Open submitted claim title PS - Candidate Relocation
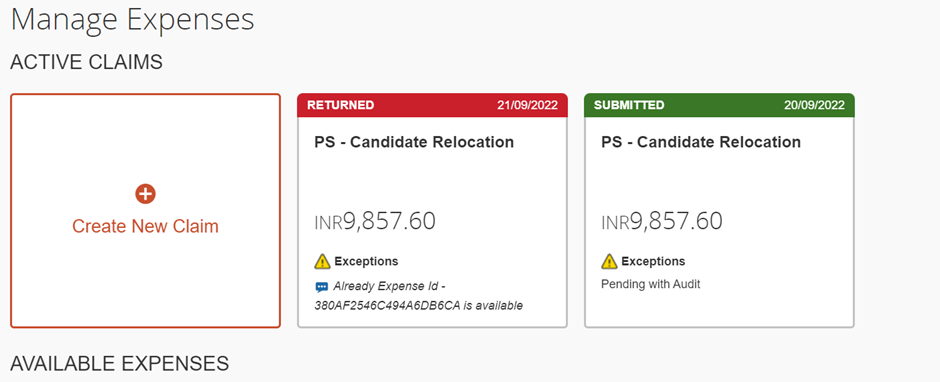940x382 pixels. pyautogui.click(x=701, y=142)
